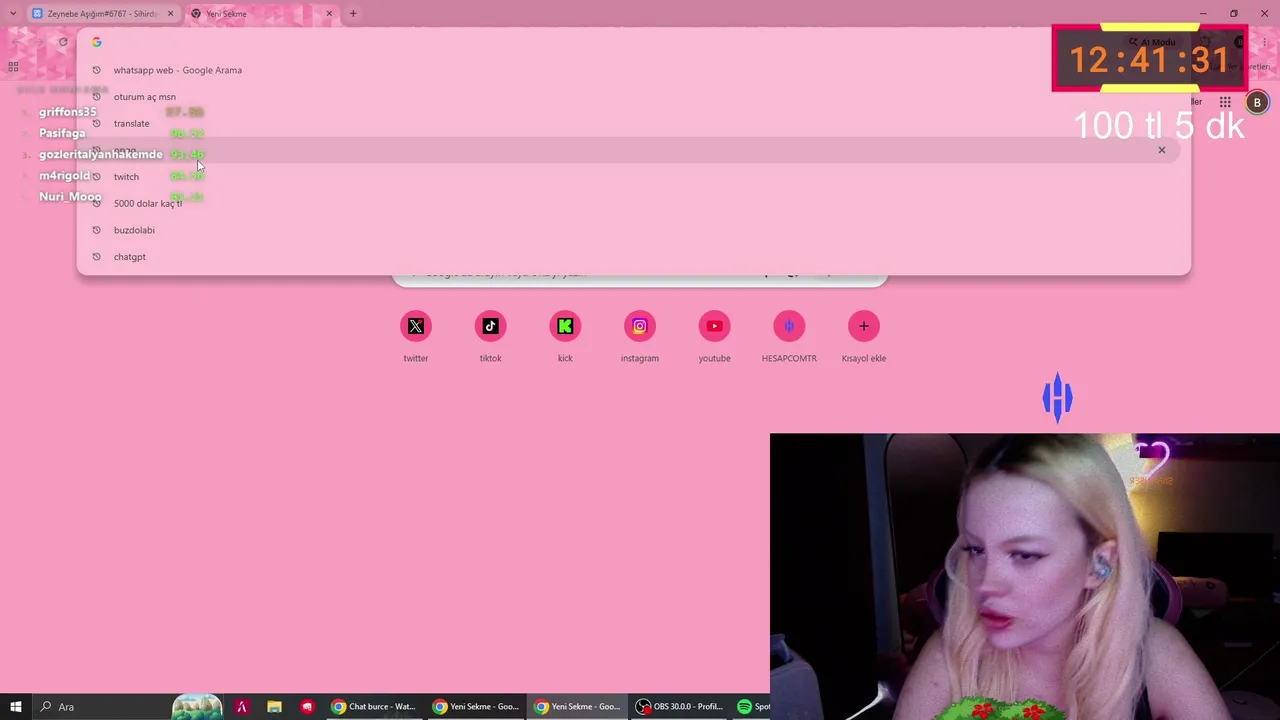Image resolution: width=1280 pixels, height=720 pixels.
Task: Close the Zeynebe Aşığım#6767 tab
Action: (170, 14)
